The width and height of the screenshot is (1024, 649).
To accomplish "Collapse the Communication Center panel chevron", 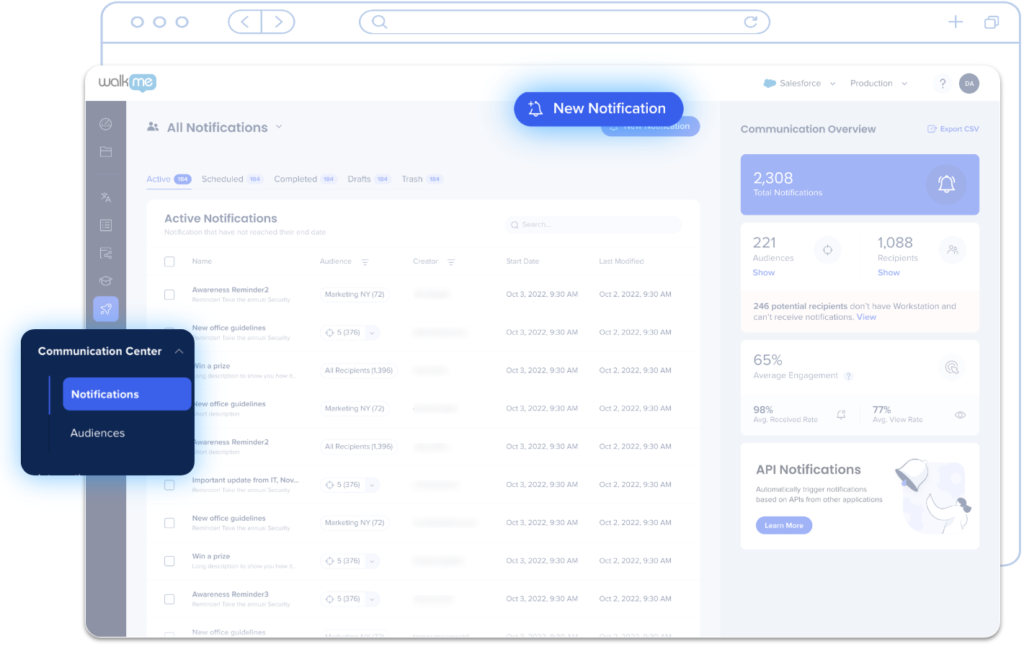I will pyautogui.click(x=178, y=351).
